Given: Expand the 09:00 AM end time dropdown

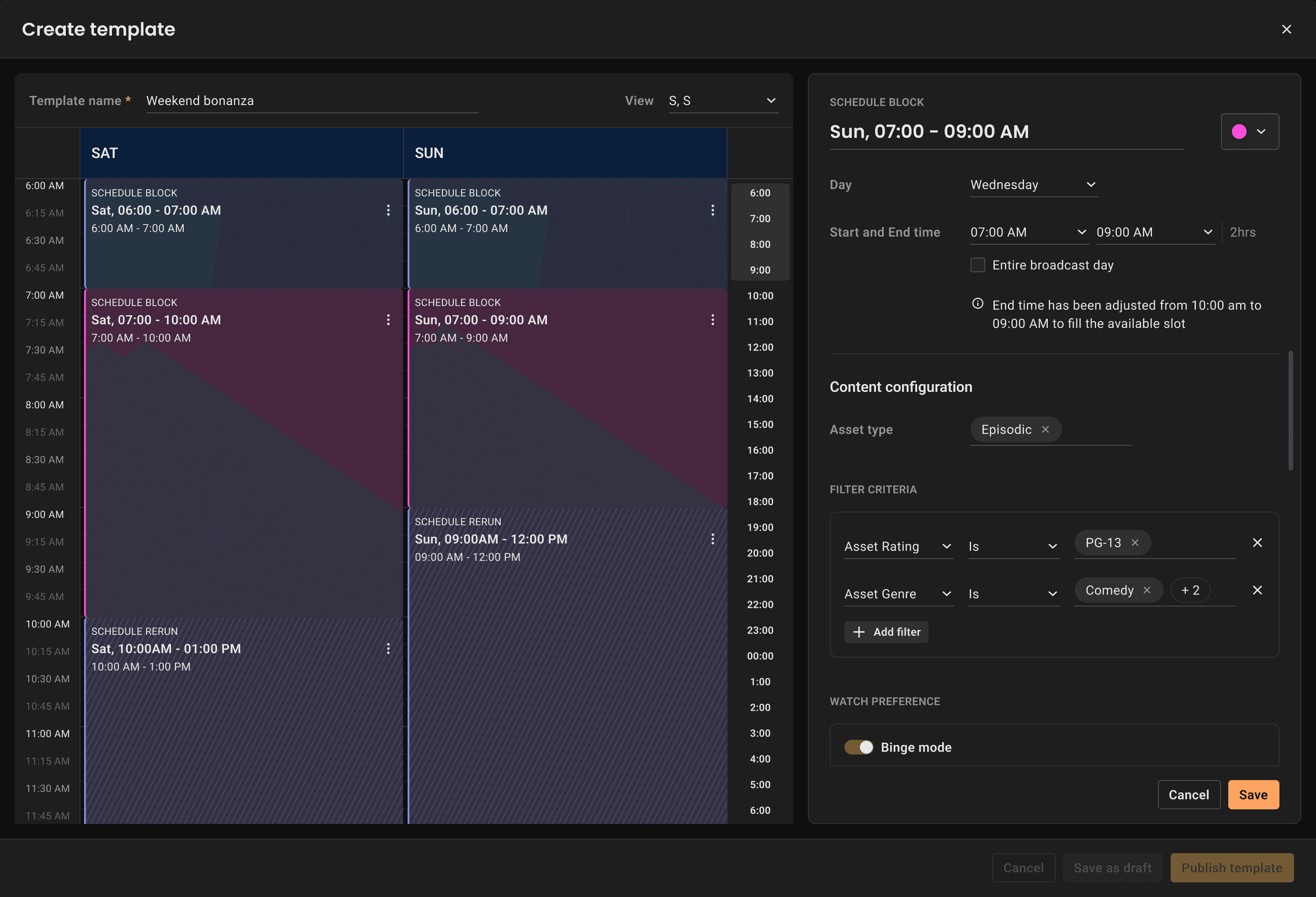Looking at the screenshot, I should 1155,232.
